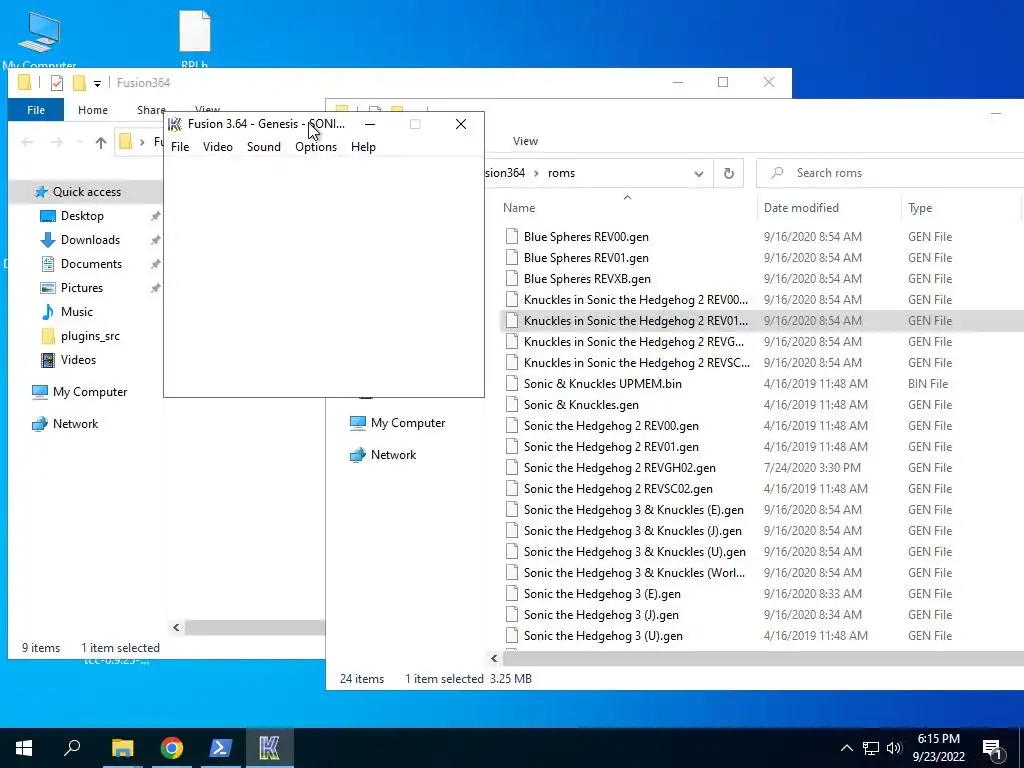The image size is (1024, 768).
Task: Sort by Name column header
Action: (519, 208)
